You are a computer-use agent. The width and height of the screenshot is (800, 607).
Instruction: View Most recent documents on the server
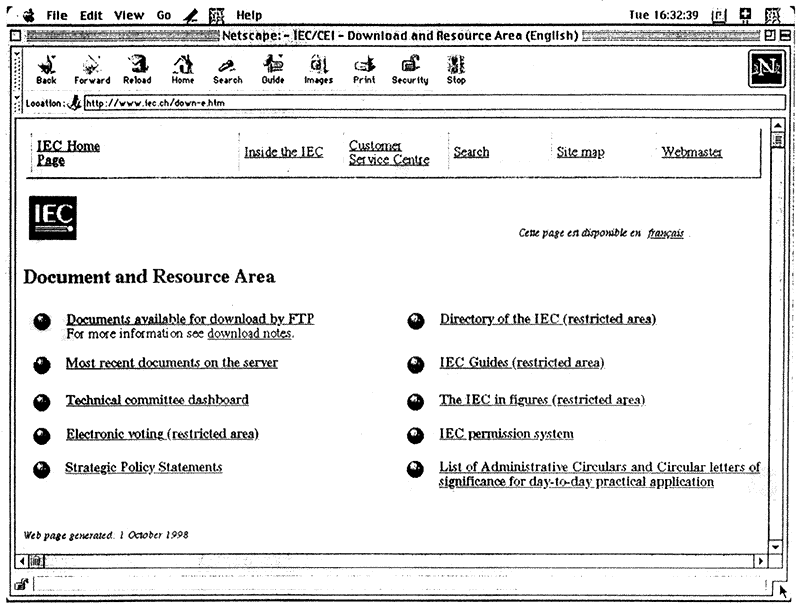172,363
